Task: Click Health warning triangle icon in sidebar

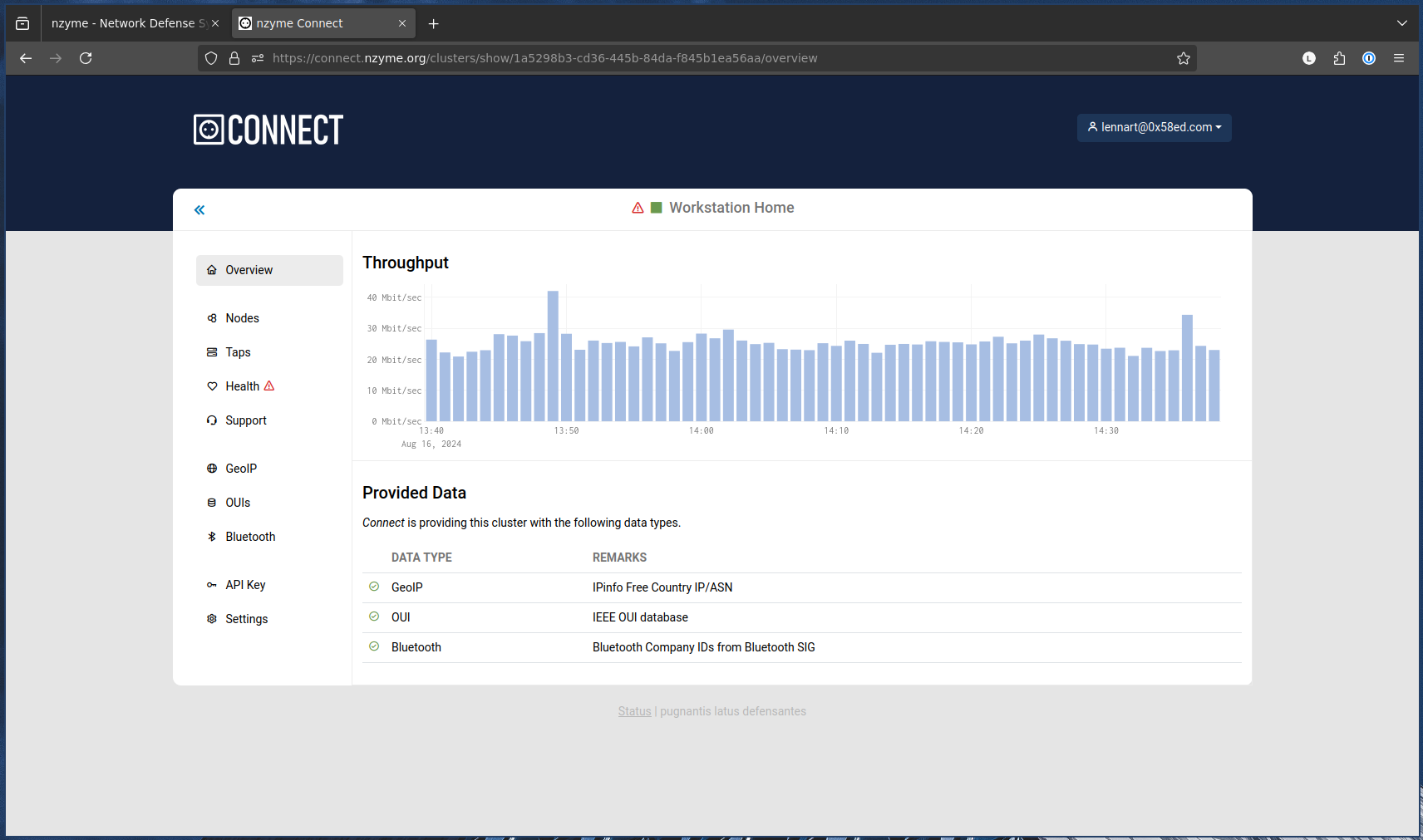Action: coord(269,386)
